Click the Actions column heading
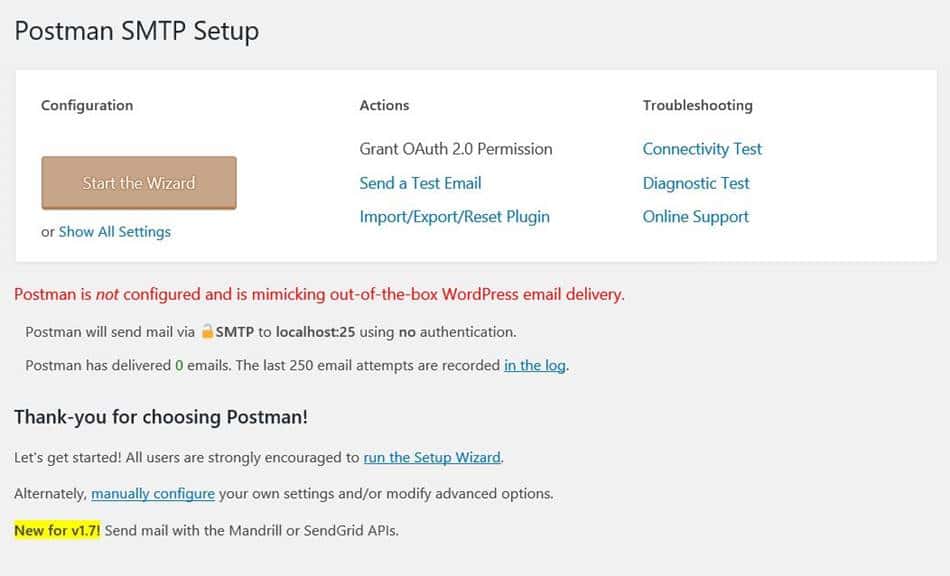This screenshot has width=950, height=576. tap(384, 105)
